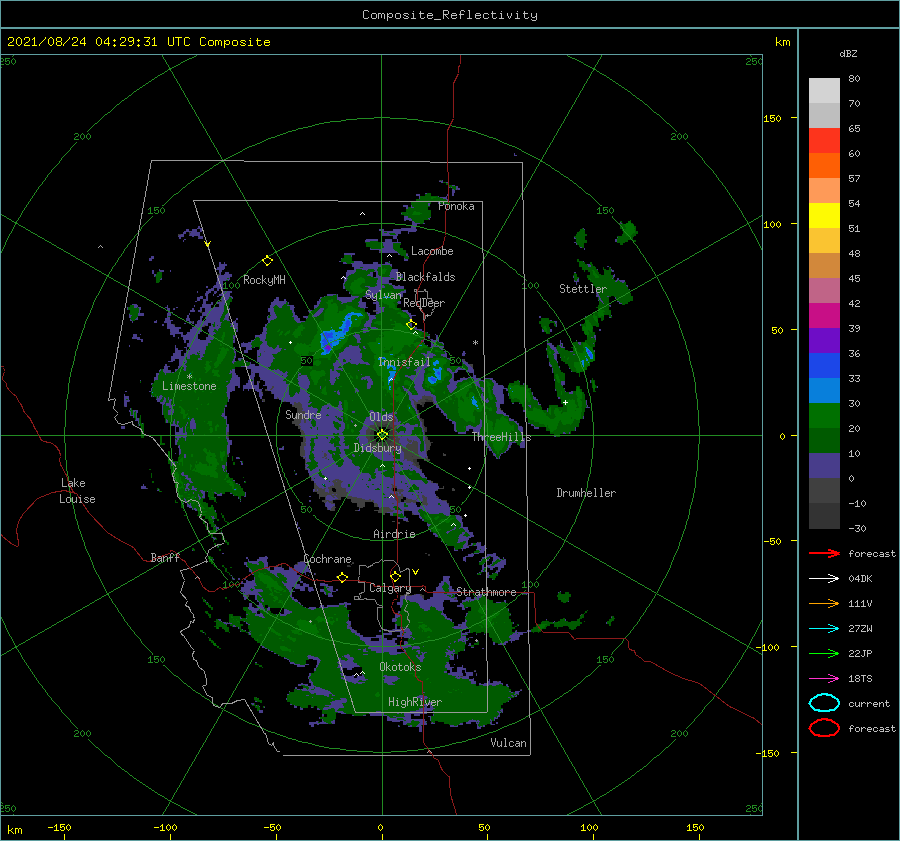Click the ThreeHills label
The height and width of the screenshot is (841, 900).
[x=501, y=437]
